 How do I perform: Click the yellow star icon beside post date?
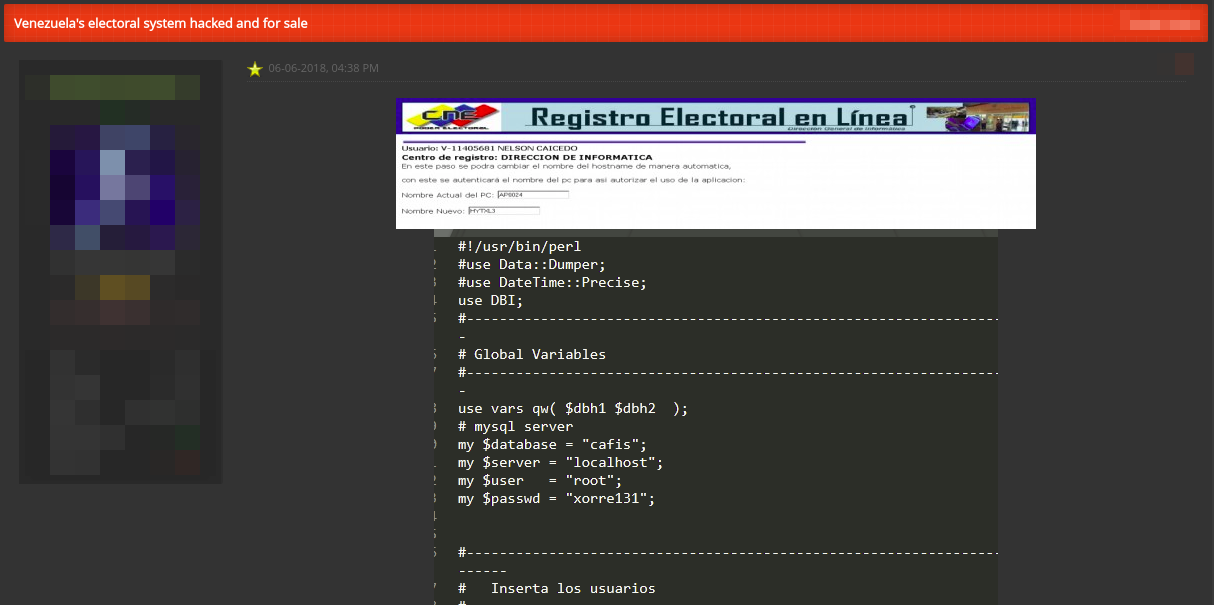(255, 69)
